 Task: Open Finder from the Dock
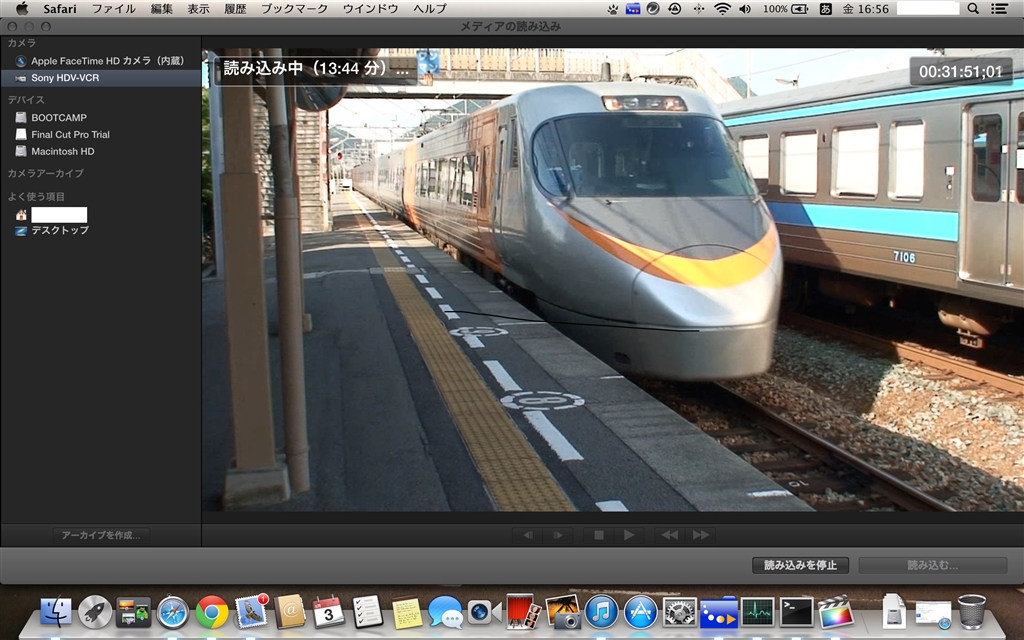(56, 612)
